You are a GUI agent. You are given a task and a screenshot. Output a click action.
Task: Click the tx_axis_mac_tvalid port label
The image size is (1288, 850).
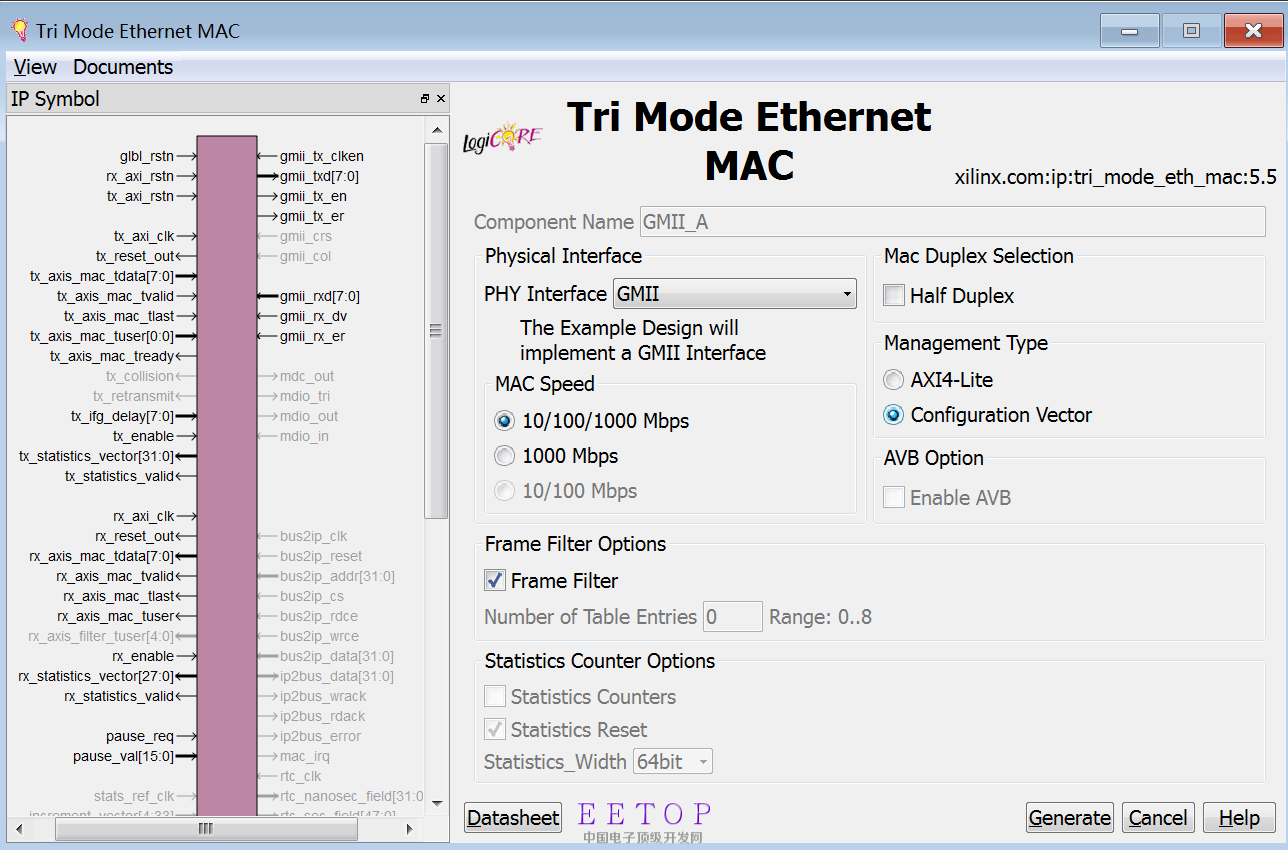pos(116,296)
